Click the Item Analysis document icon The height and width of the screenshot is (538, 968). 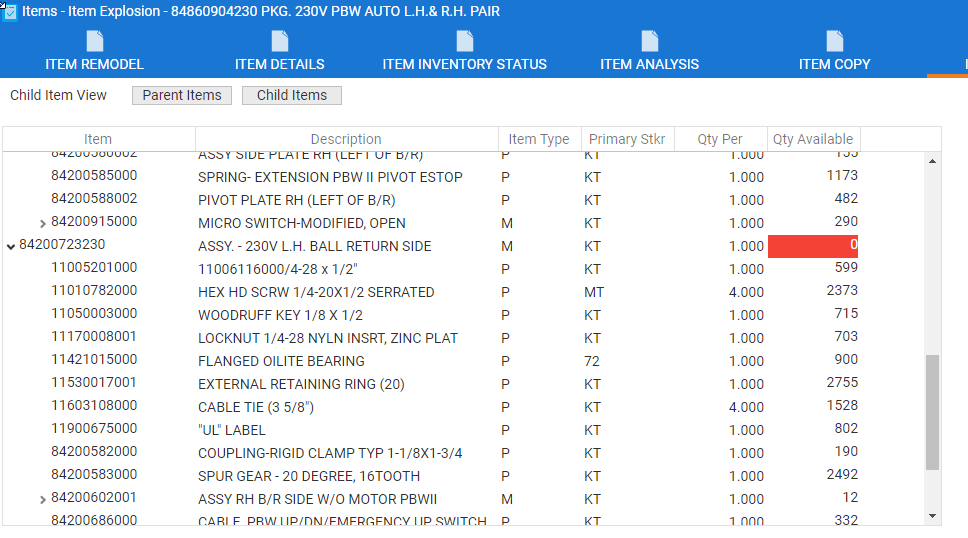click(649, 41)
